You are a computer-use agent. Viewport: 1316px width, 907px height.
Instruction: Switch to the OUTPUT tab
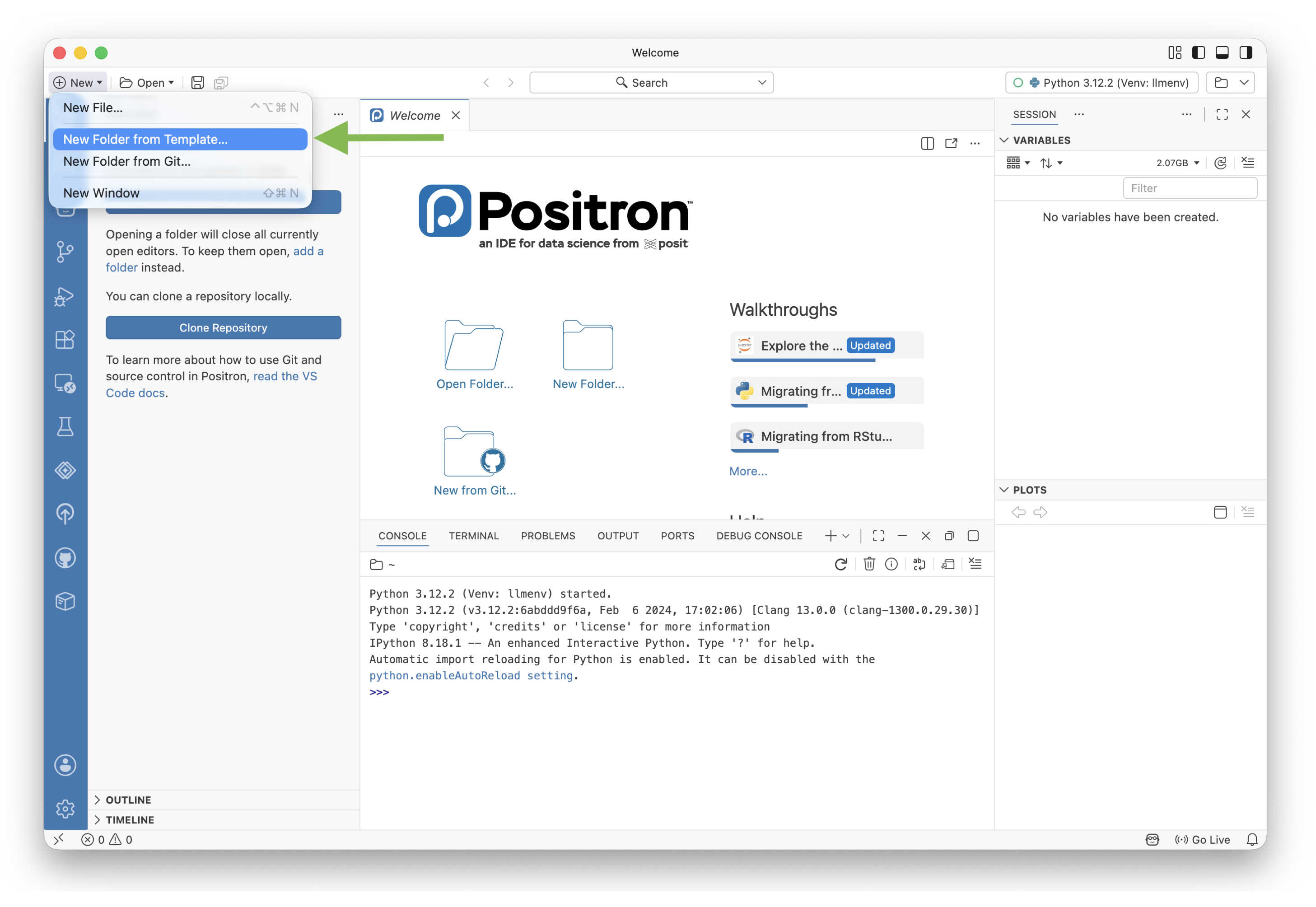tap(618, 536)
